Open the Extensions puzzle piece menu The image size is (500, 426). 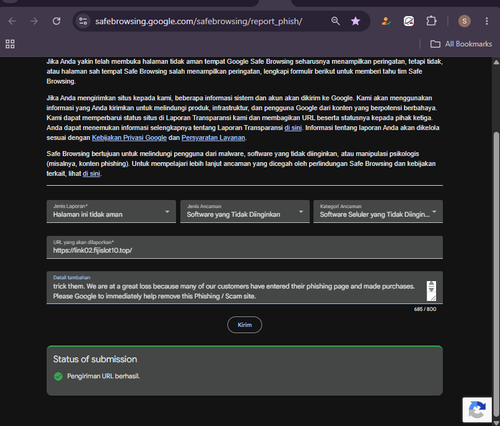tap(431, 21)
